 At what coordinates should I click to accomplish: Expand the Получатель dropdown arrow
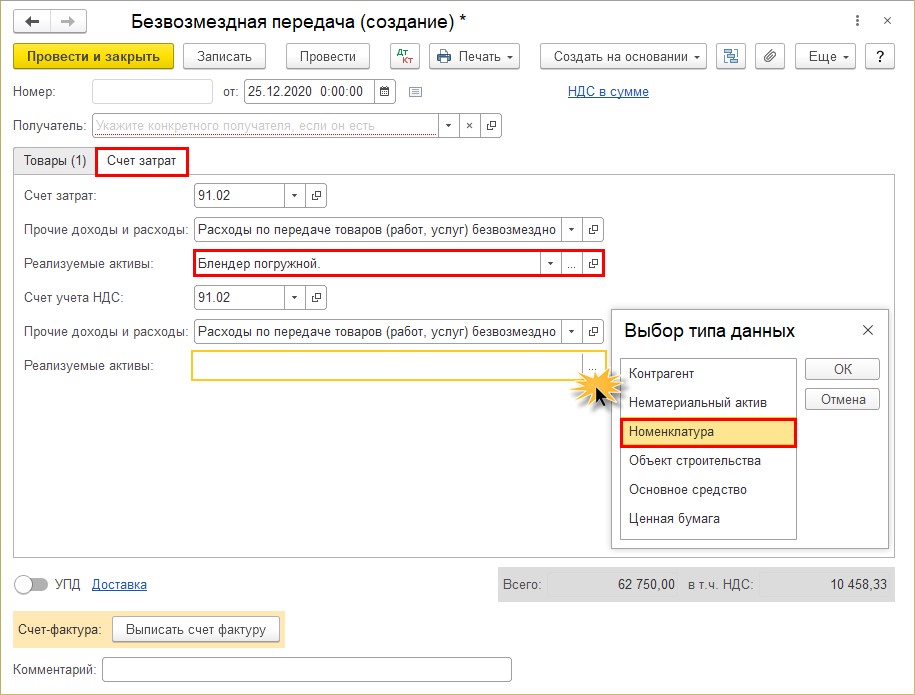coord(448,125)
